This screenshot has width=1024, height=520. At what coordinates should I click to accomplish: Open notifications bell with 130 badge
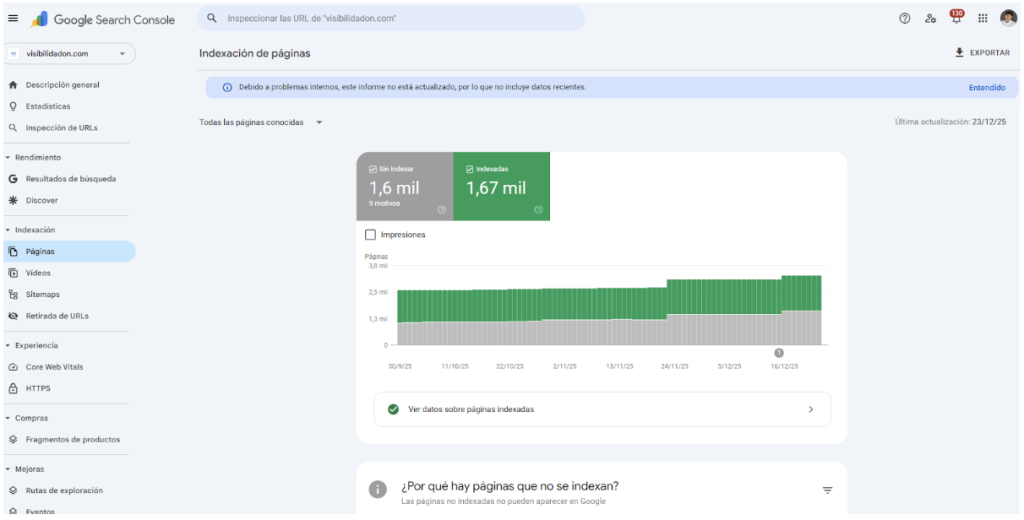(956, 17)
